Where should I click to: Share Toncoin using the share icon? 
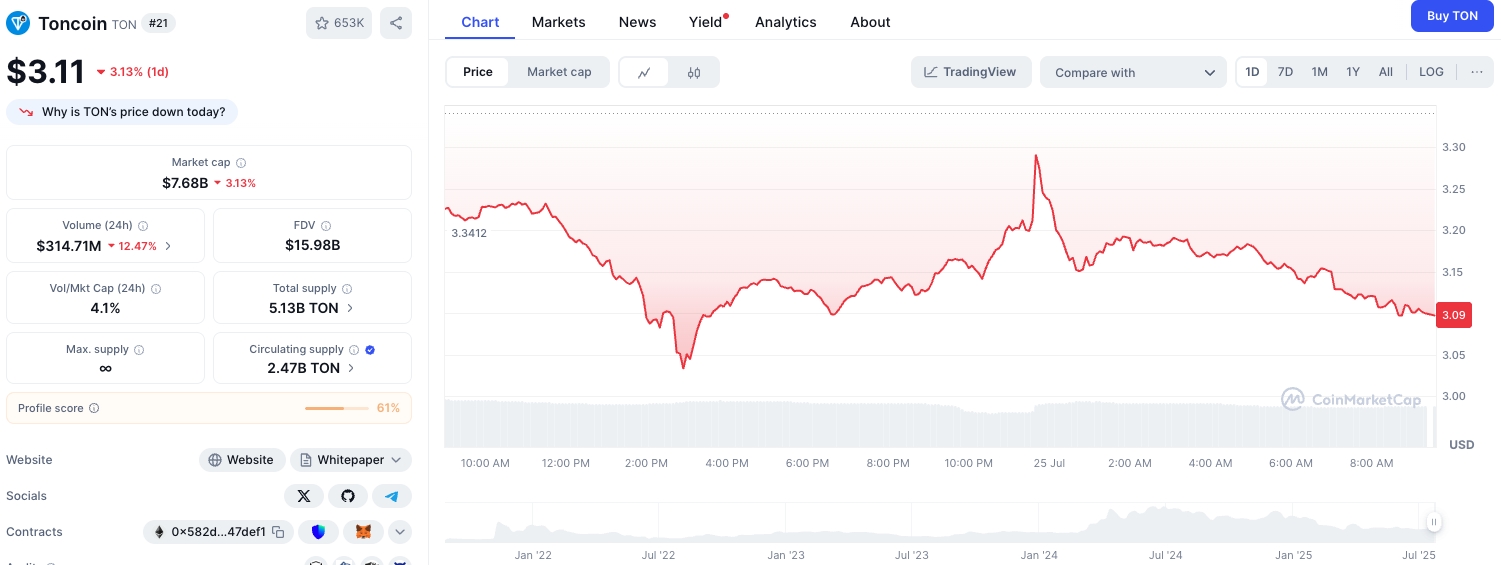[x=396, y=23]
